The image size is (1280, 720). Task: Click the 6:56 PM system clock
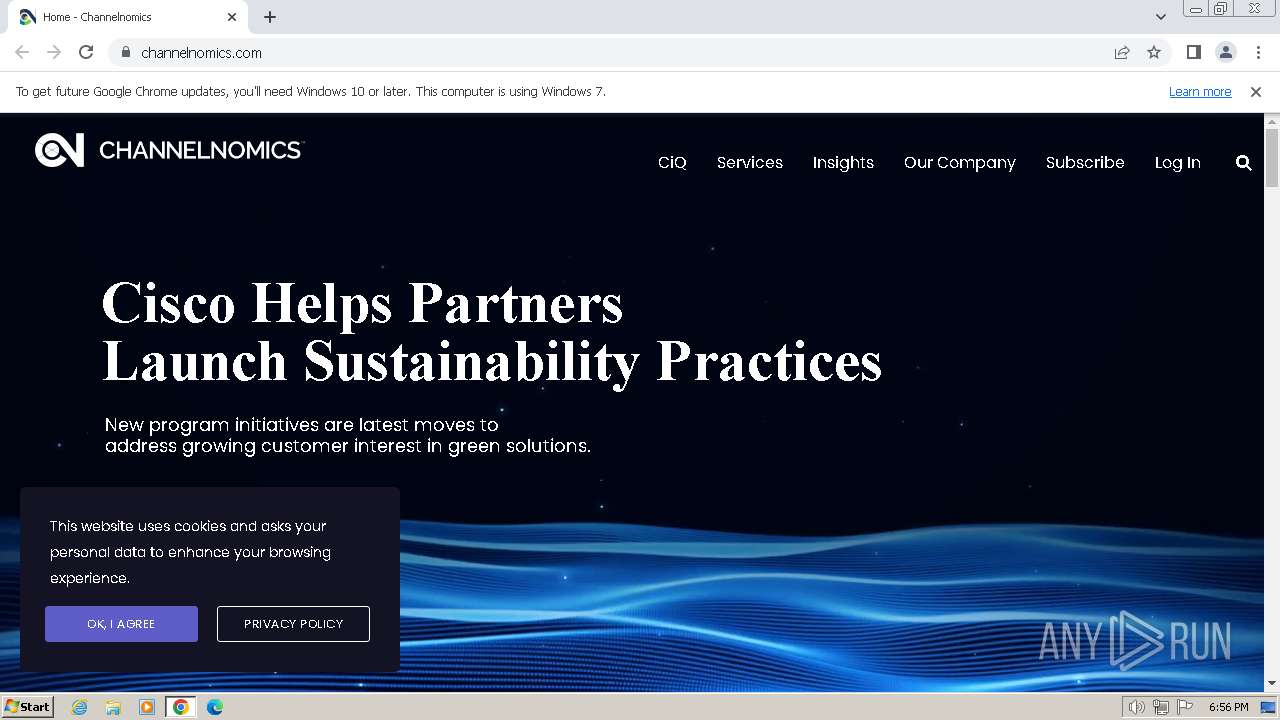(x=1228, y=707)
